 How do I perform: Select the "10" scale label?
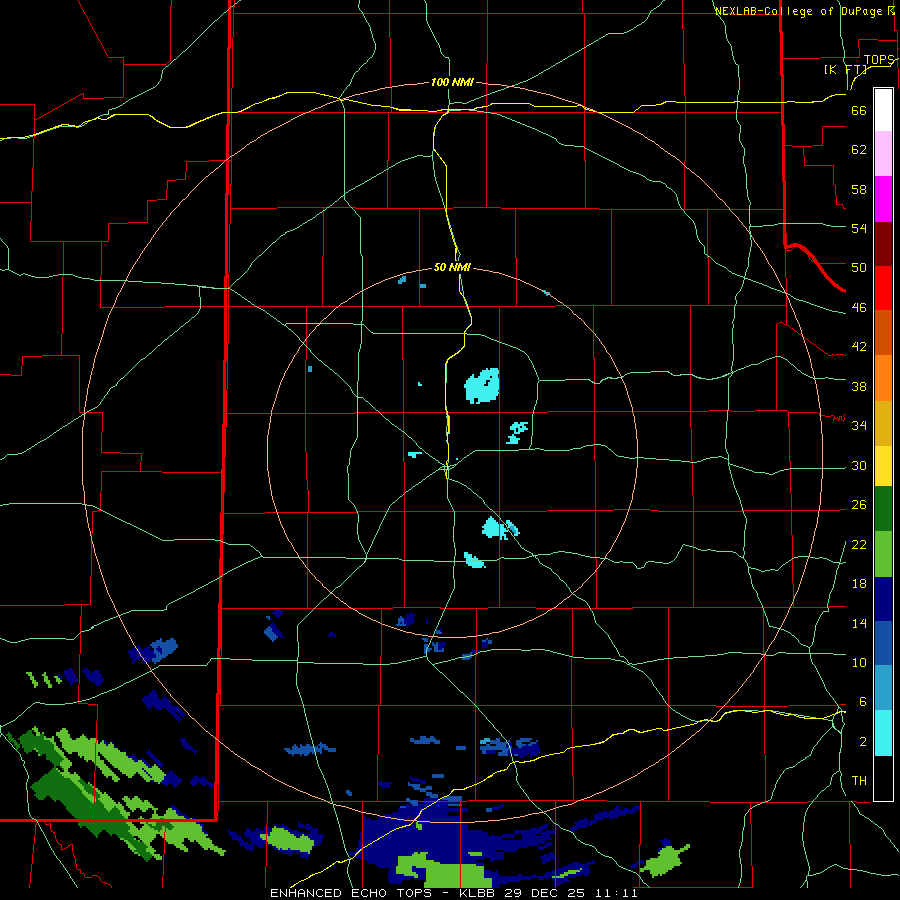pyautogui.click(x=859, y=662)
